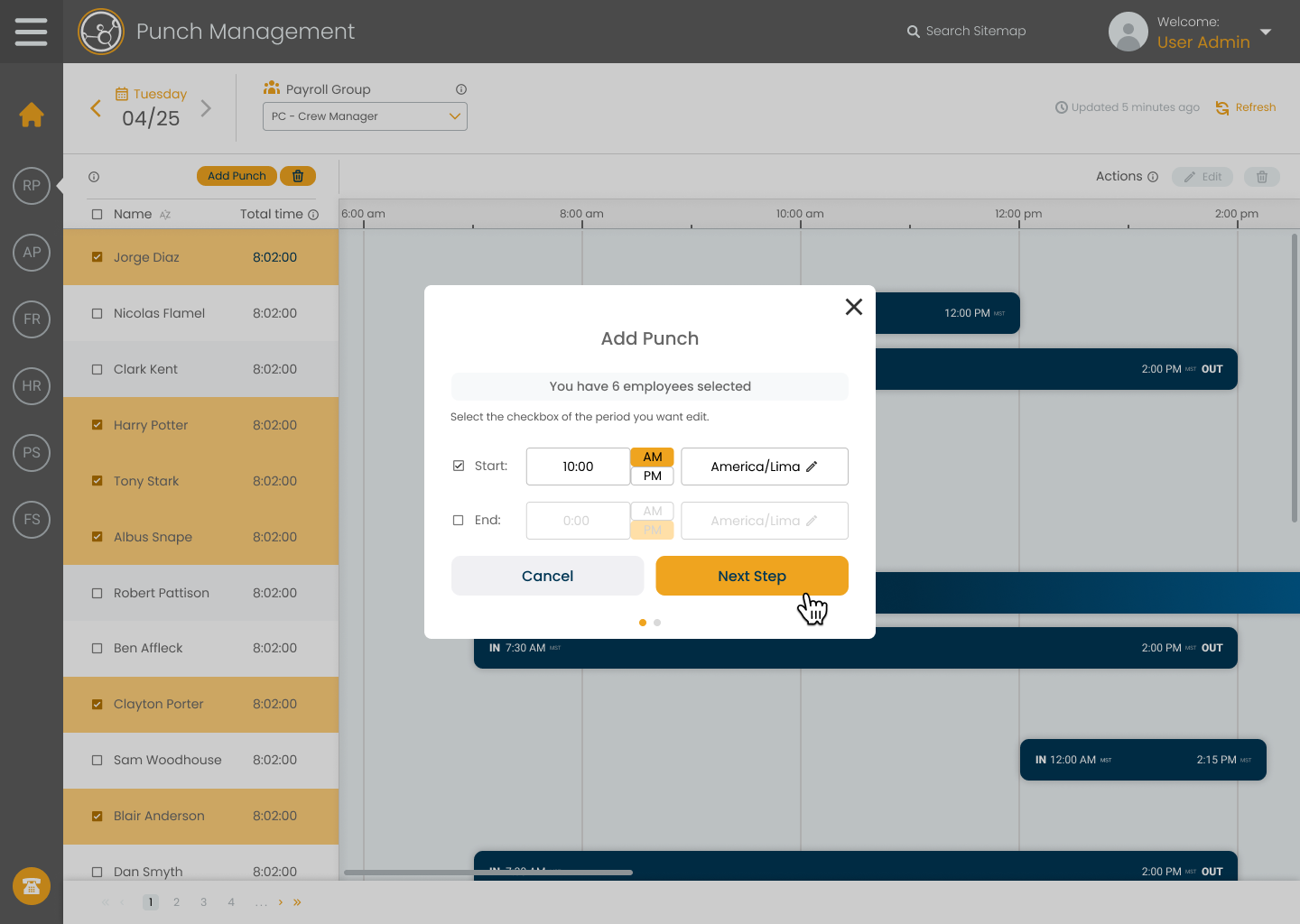
Task: Click the home icon in the sidebar
Action: point(32,115)
